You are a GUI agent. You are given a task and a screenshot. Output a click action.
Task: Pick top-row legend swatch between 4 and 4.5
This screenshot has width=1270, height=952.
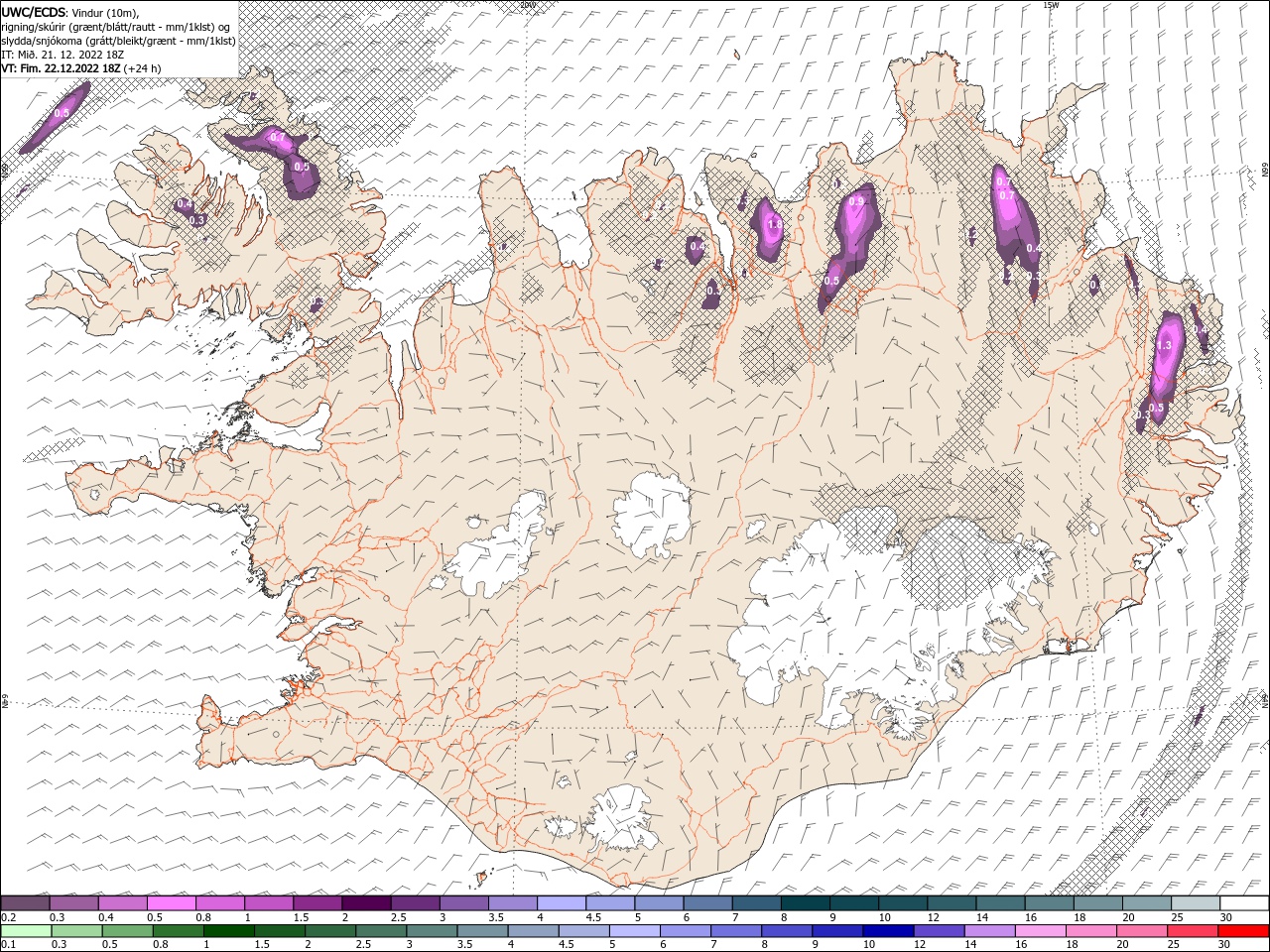[x=561, y=903]
